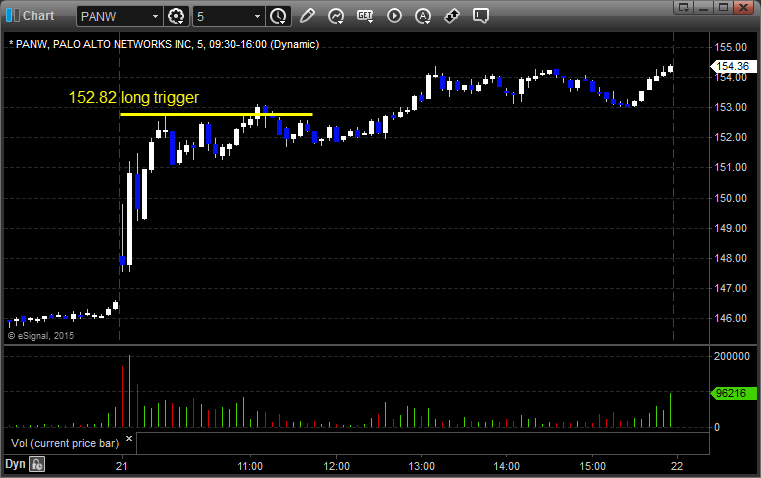Click the 149.00 price axis label
The width and height of the screenshot is (761, 478).
[730, 228]
